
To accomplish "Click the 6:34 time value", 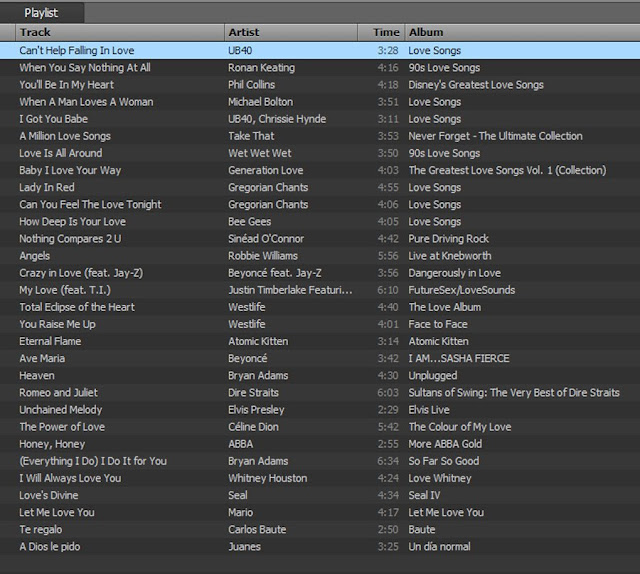I will pyautogui.click(x=388, y=461).
